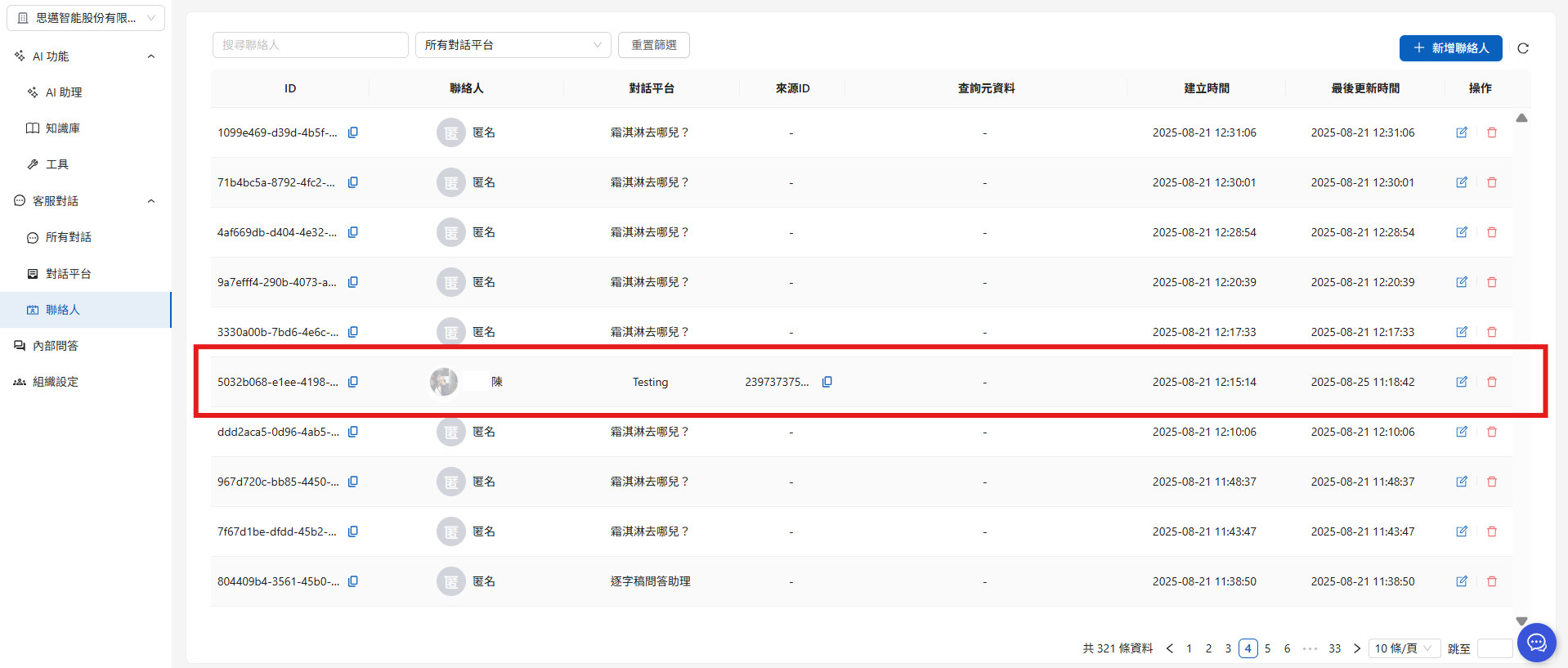Click the 搜尋聯絡人 search field
1568x668 pixels.
[x=310, y=45]
